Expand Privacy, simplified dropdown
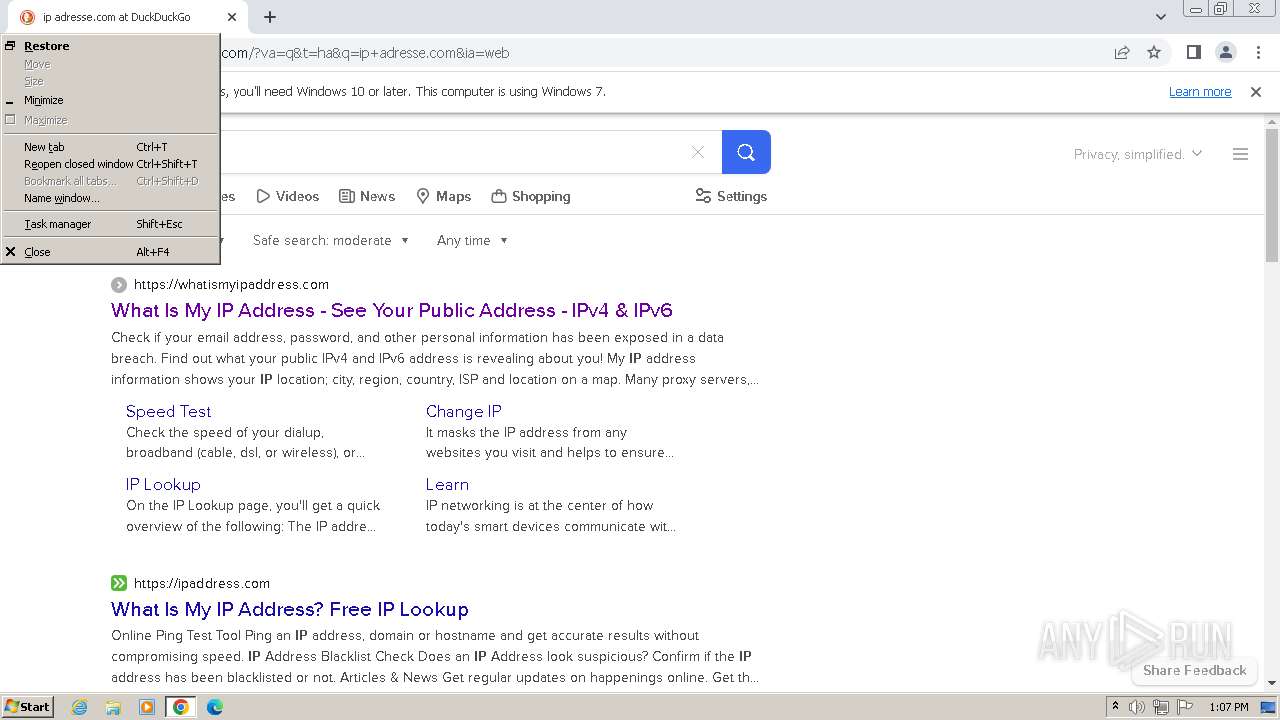1280x720 pixels. tap(1138, 154)
